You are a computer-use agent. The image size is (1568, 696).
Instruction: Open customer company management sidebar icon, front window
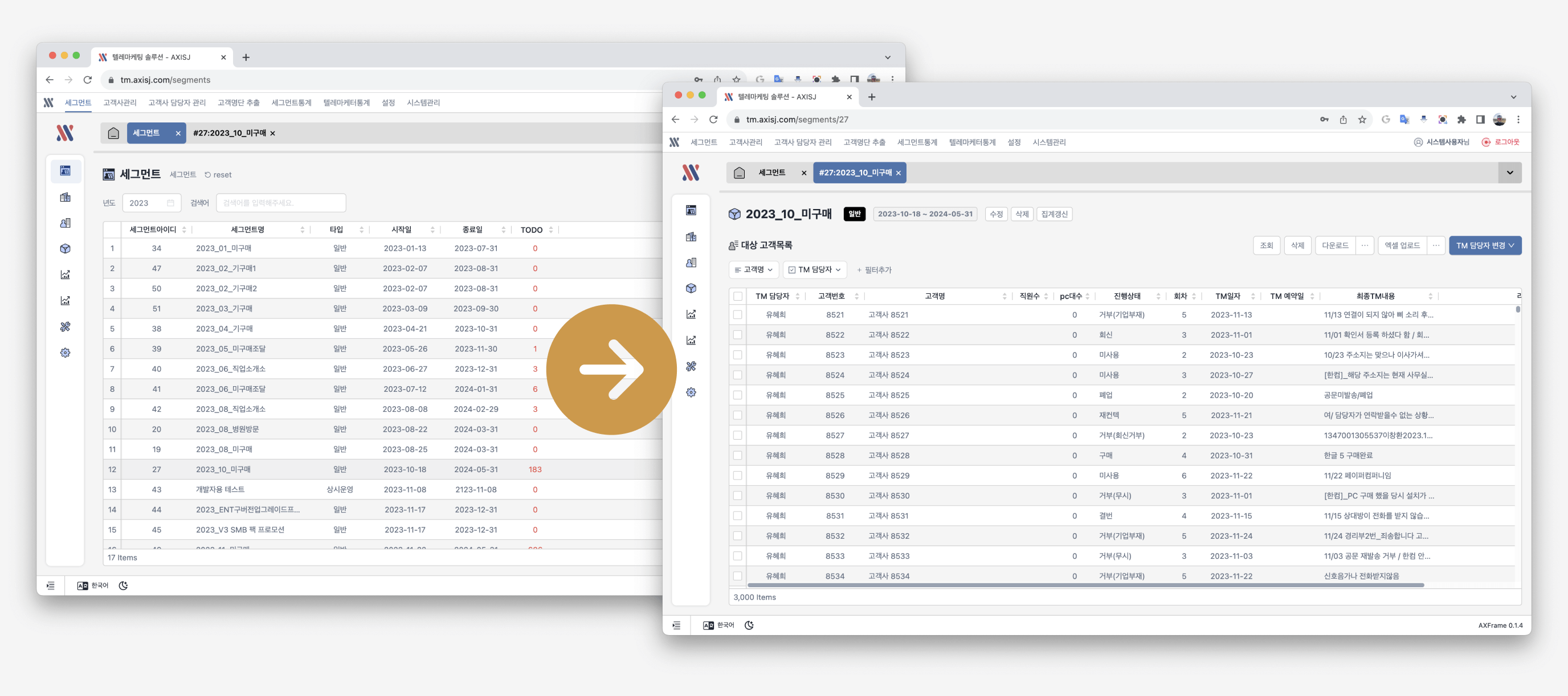691,237
